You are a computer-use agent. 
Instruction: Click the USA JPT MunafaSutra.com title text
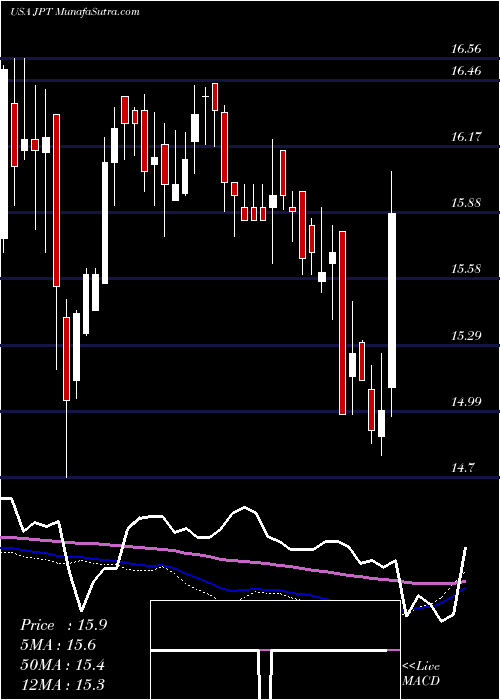[75, 12]
